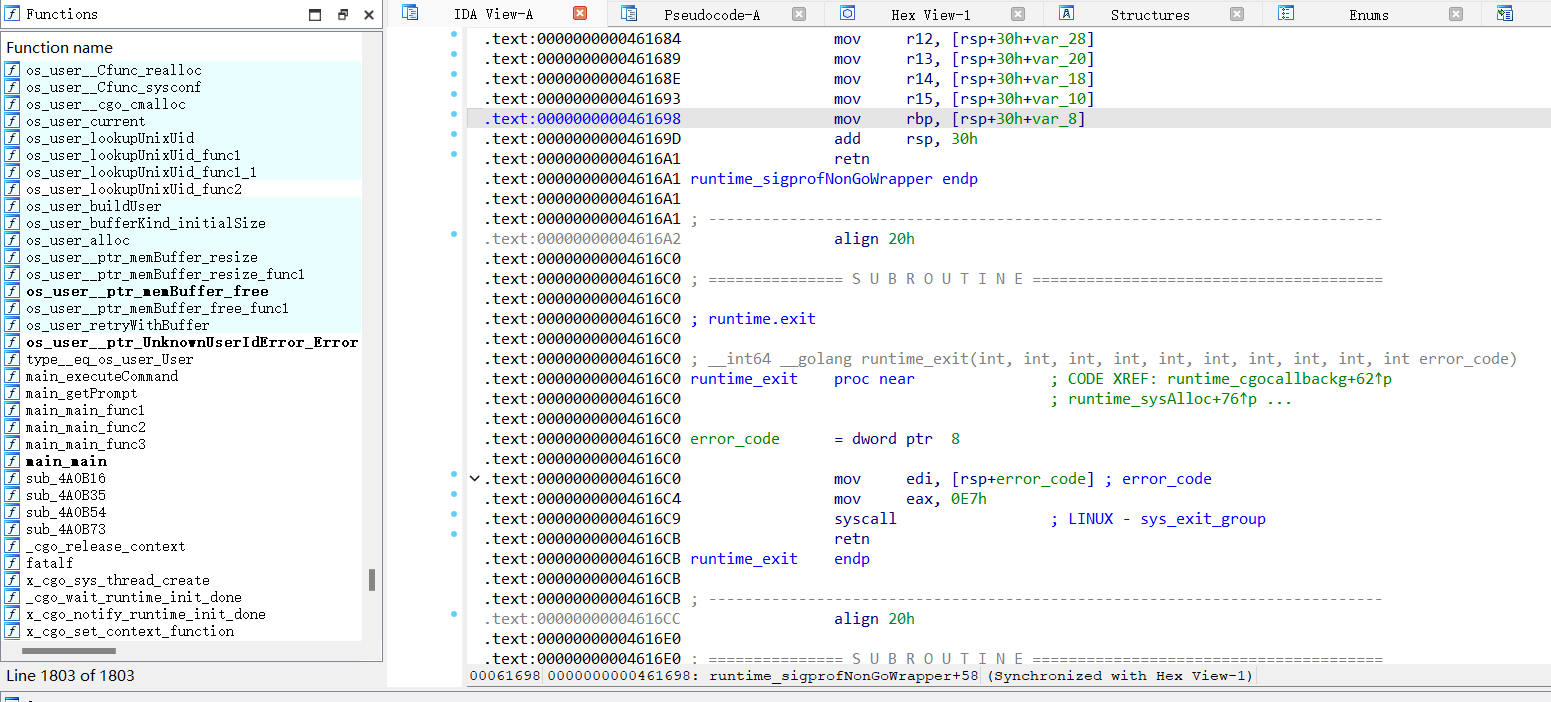Click the f icon next to os_user_current
The image size is (1551, 702).
pyautogui.click(x=12, y=121)
